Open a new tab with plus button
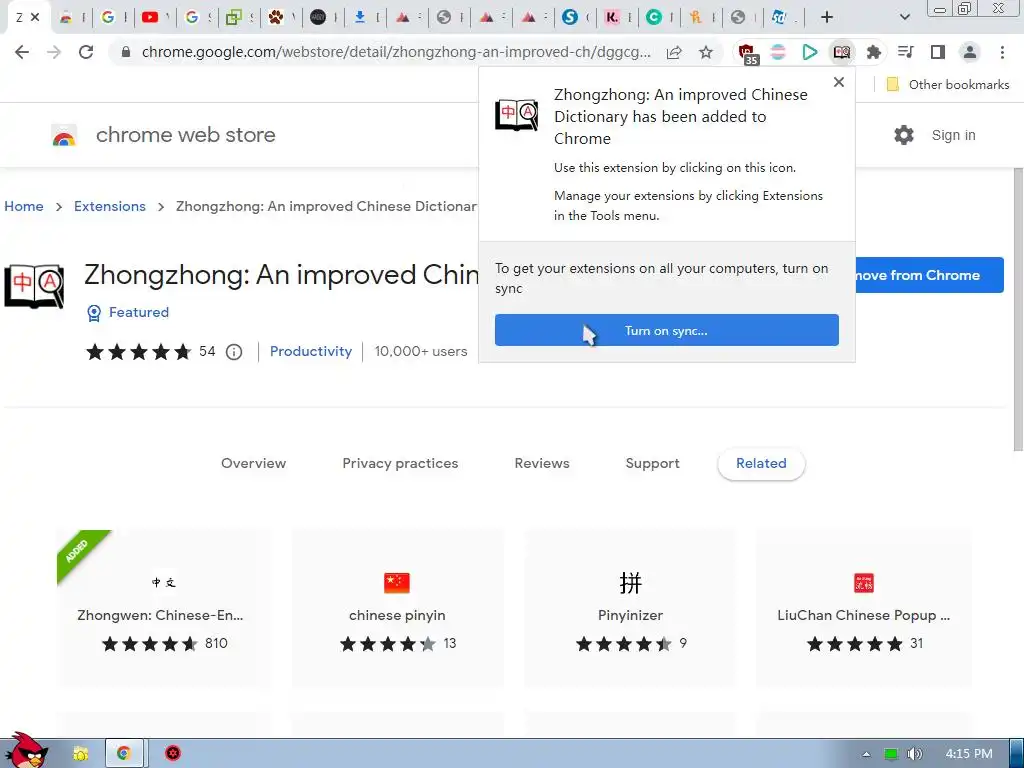Screen dimensions: 1024x768 (x=827, y=18)
